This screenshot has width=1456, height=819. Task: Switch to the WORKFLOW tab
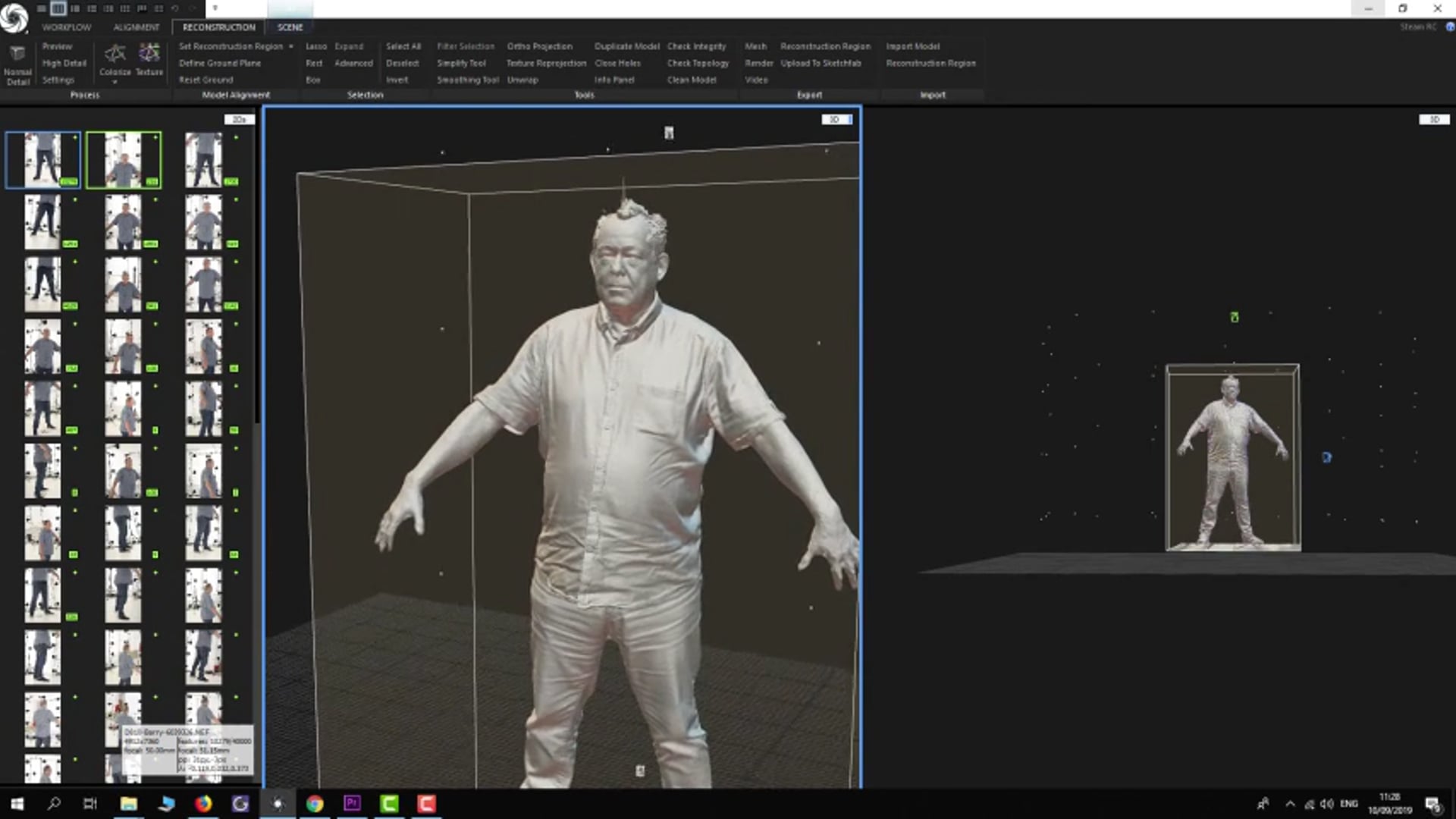[x=67, y=27]
